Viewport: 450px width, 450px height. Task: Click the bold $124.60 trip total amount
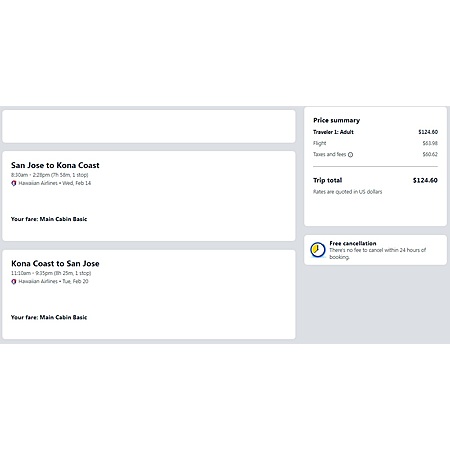click(x=425, y=180)
